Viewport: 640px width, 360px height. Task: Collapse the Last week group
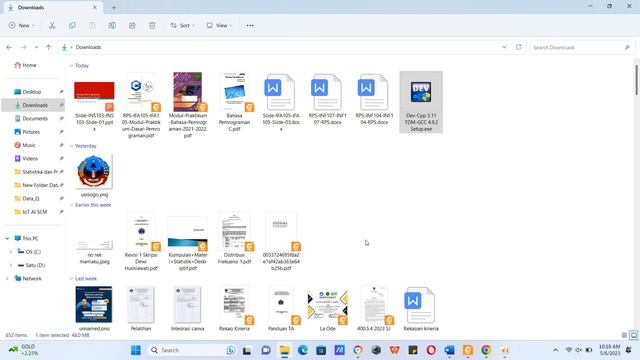71,278
